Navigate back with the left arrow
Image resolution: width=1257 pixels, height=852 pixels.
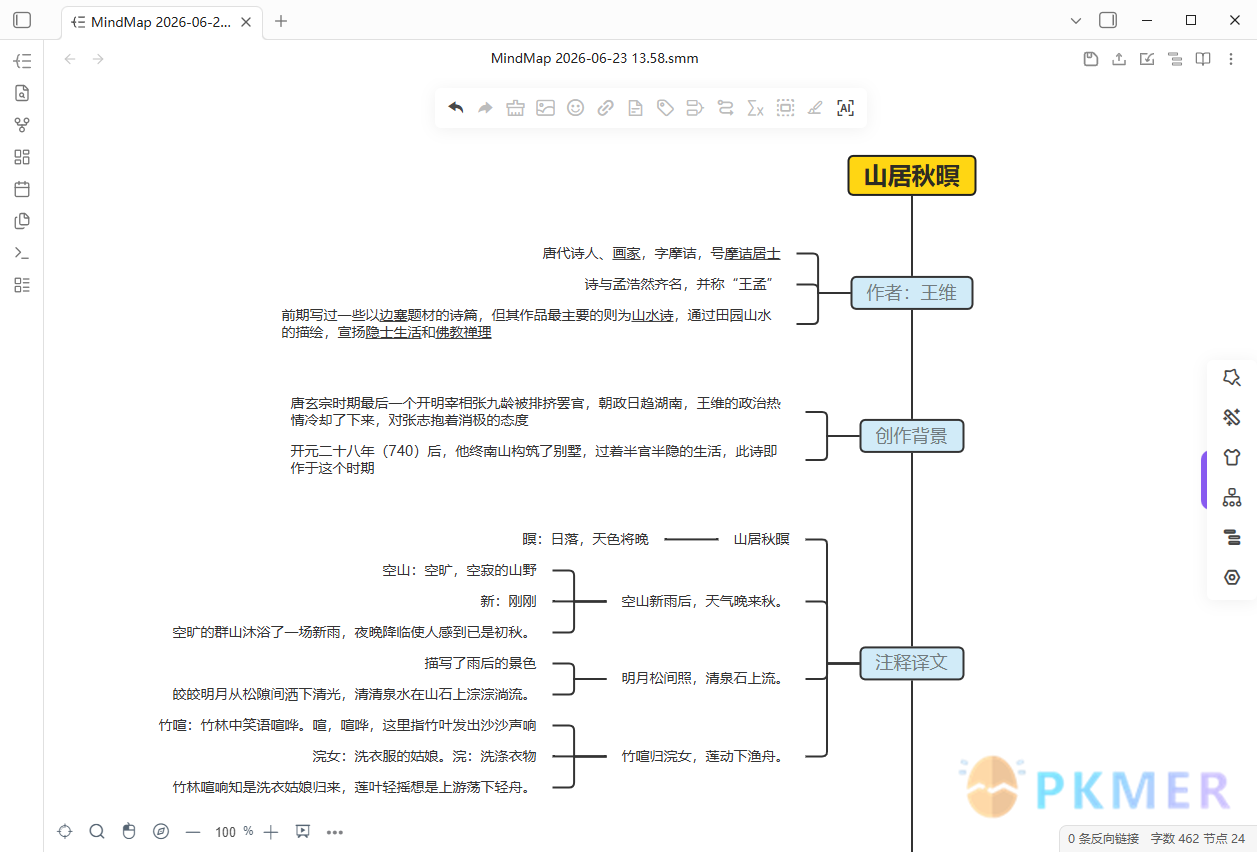pos(70,59)
